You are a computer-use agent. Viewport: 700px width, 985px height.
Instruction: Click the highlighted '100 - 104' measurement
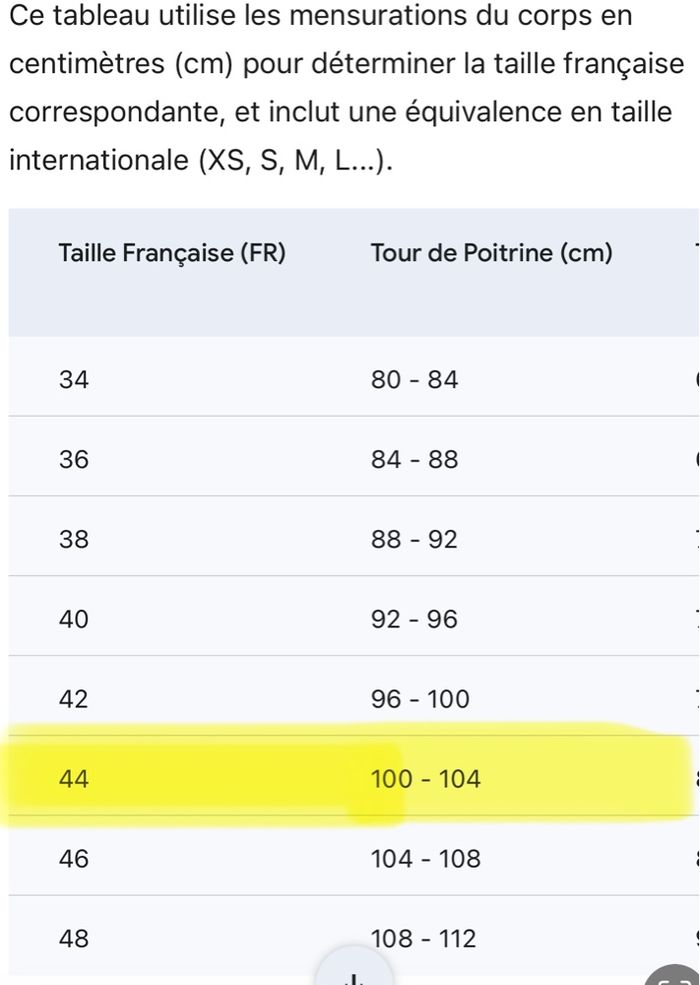click(425, 779)
